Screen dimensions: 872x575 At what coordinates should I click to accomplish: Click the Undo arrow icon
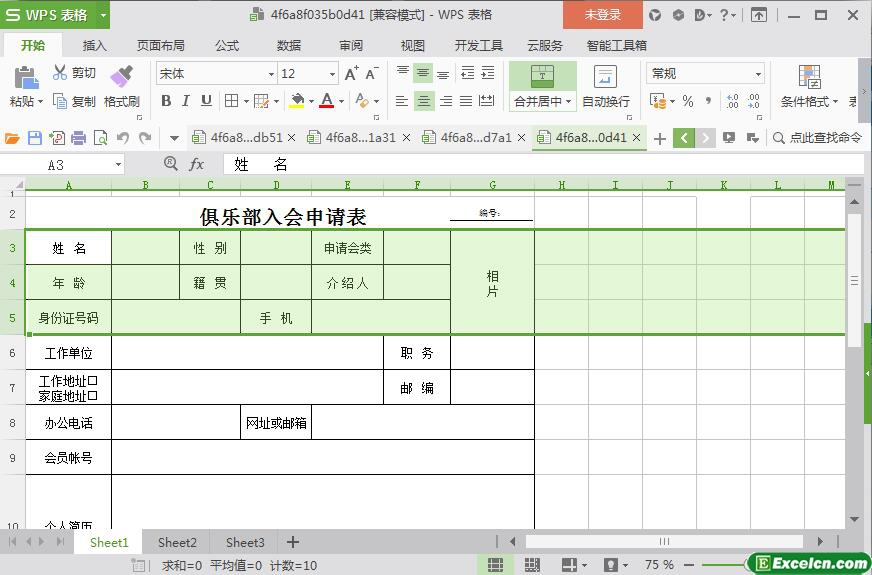[123, 138]
